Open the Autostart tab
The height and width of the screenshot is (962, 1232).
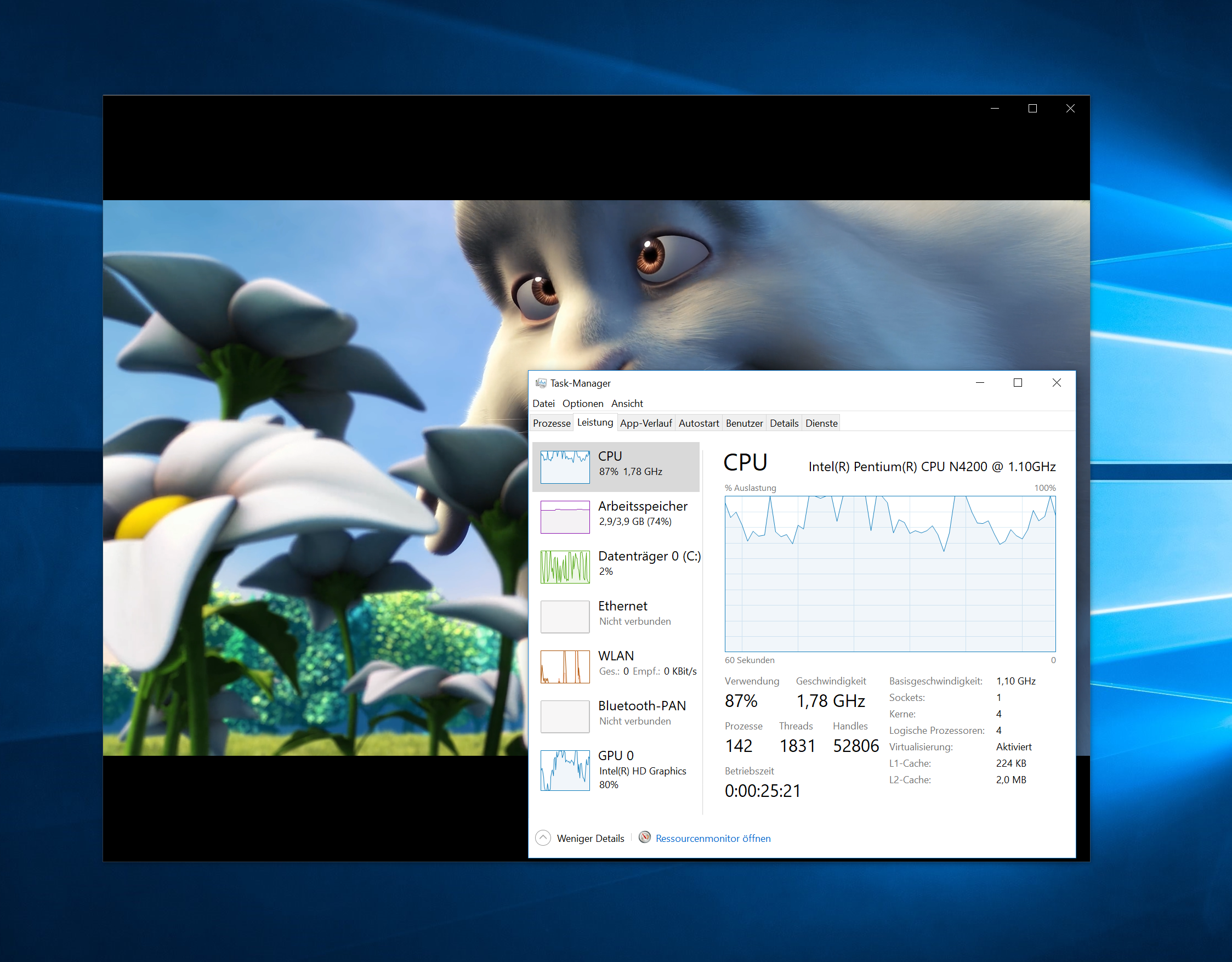(699, 423)
